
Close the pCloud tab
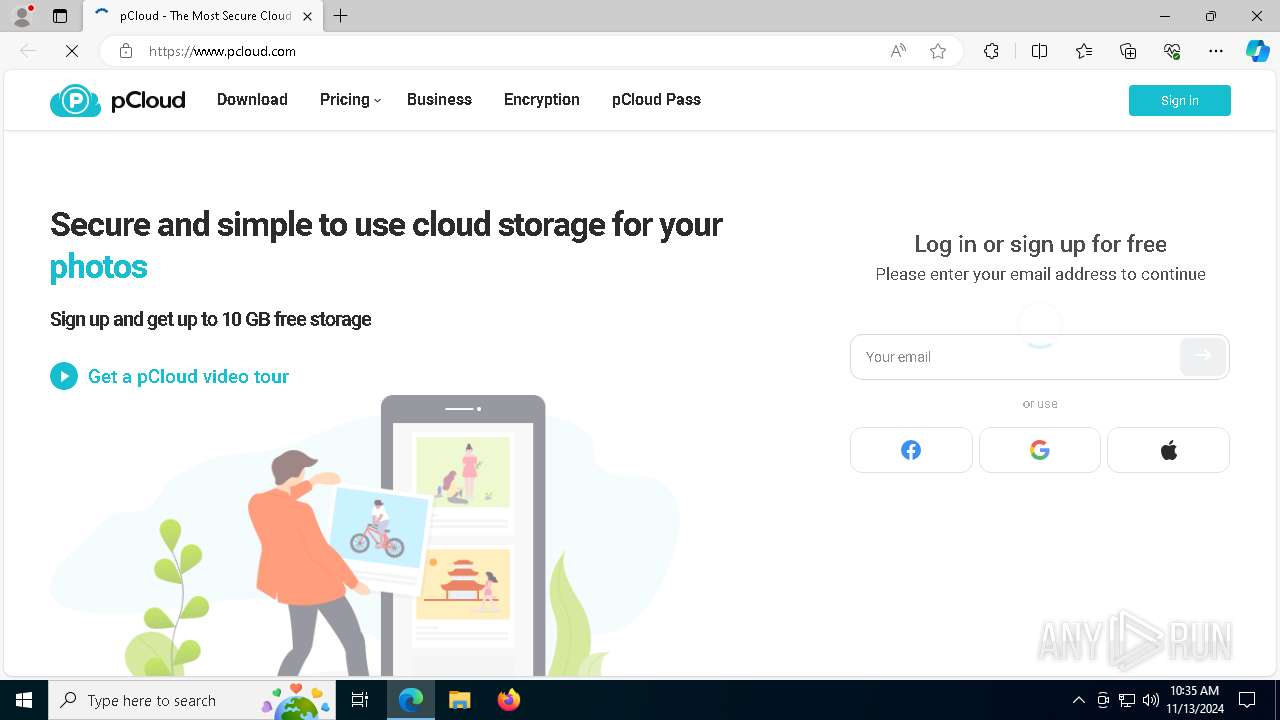307,16
